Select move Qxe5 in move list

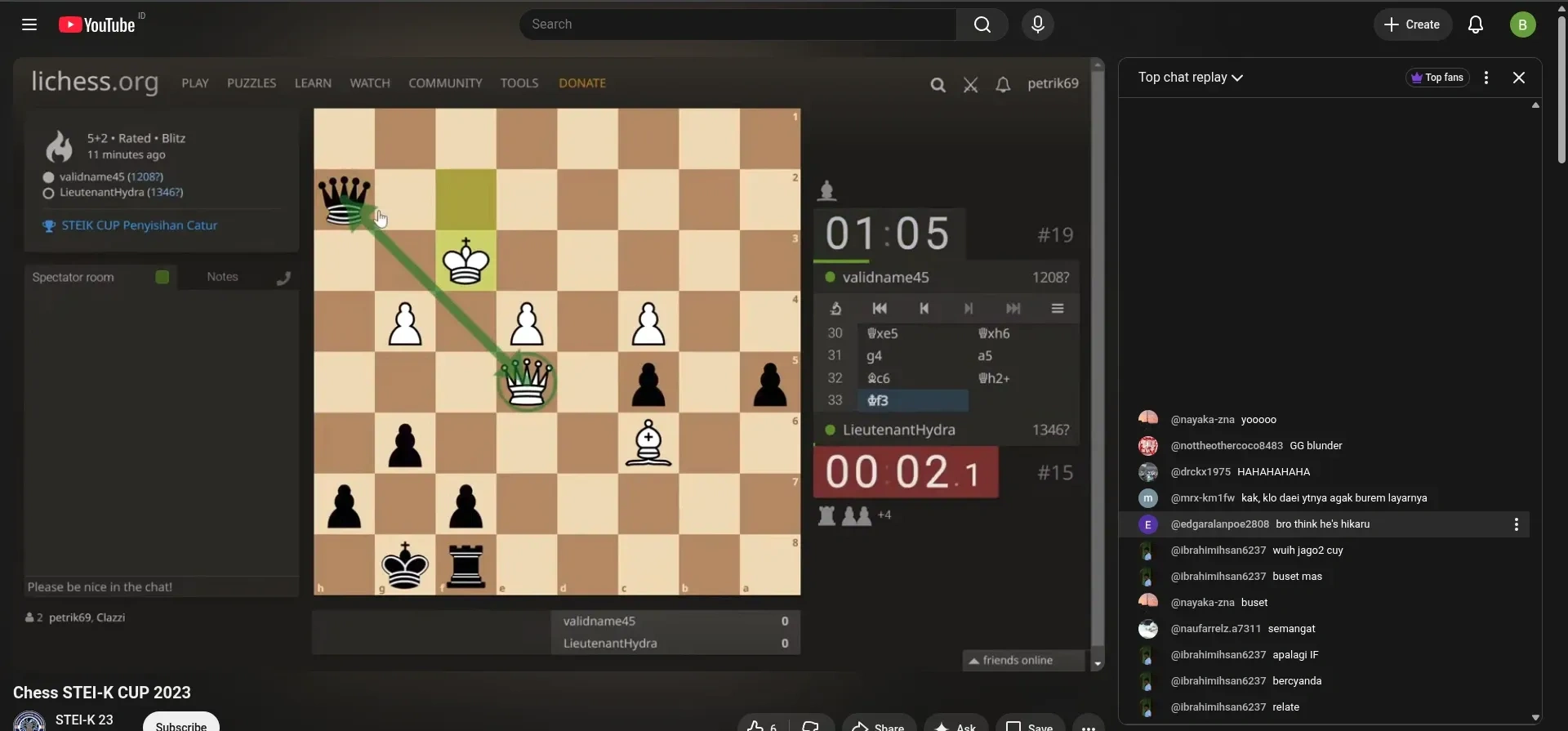(913, 333)
